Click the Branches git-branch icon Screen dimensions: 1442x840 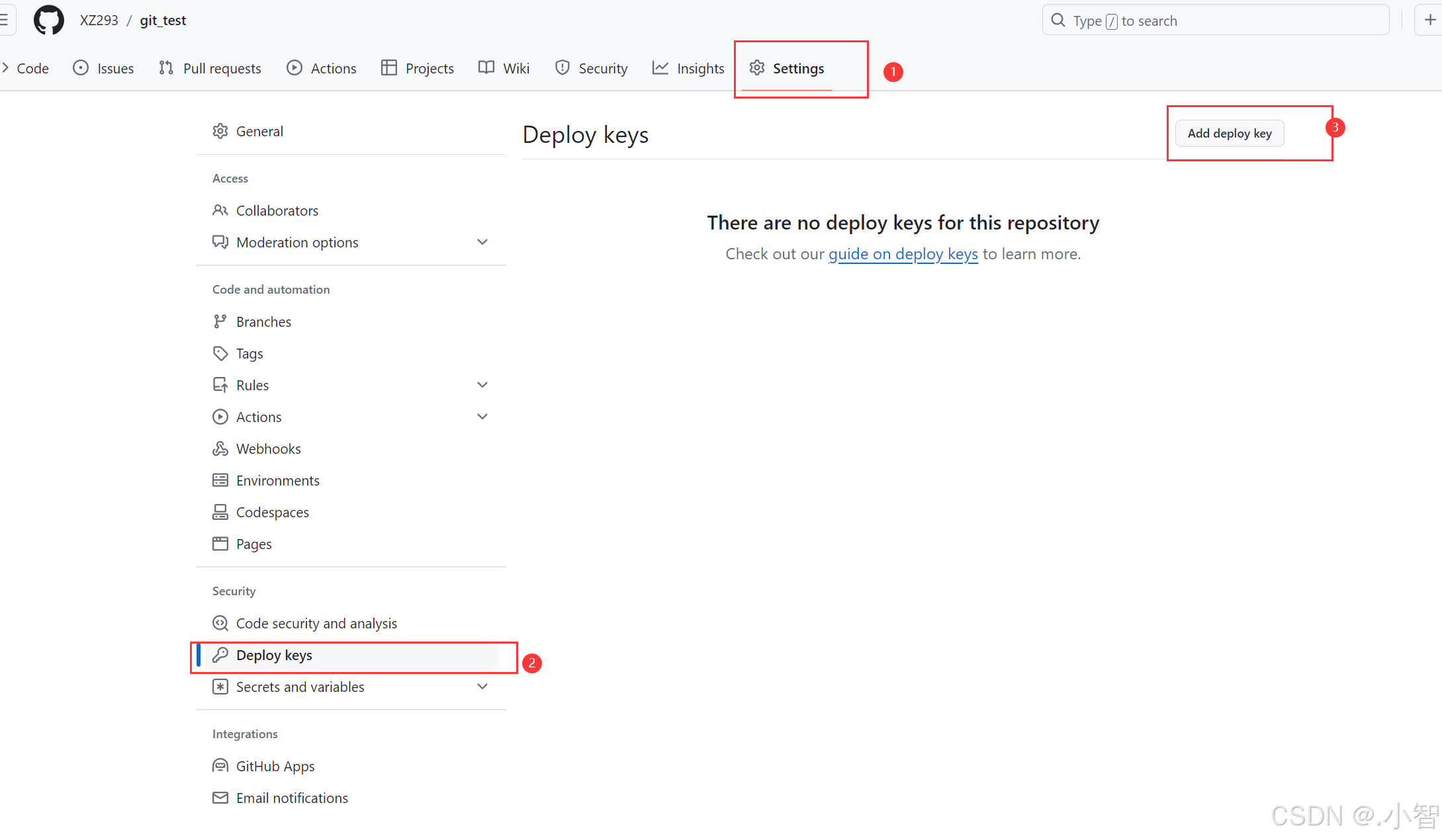pos(220,321)
